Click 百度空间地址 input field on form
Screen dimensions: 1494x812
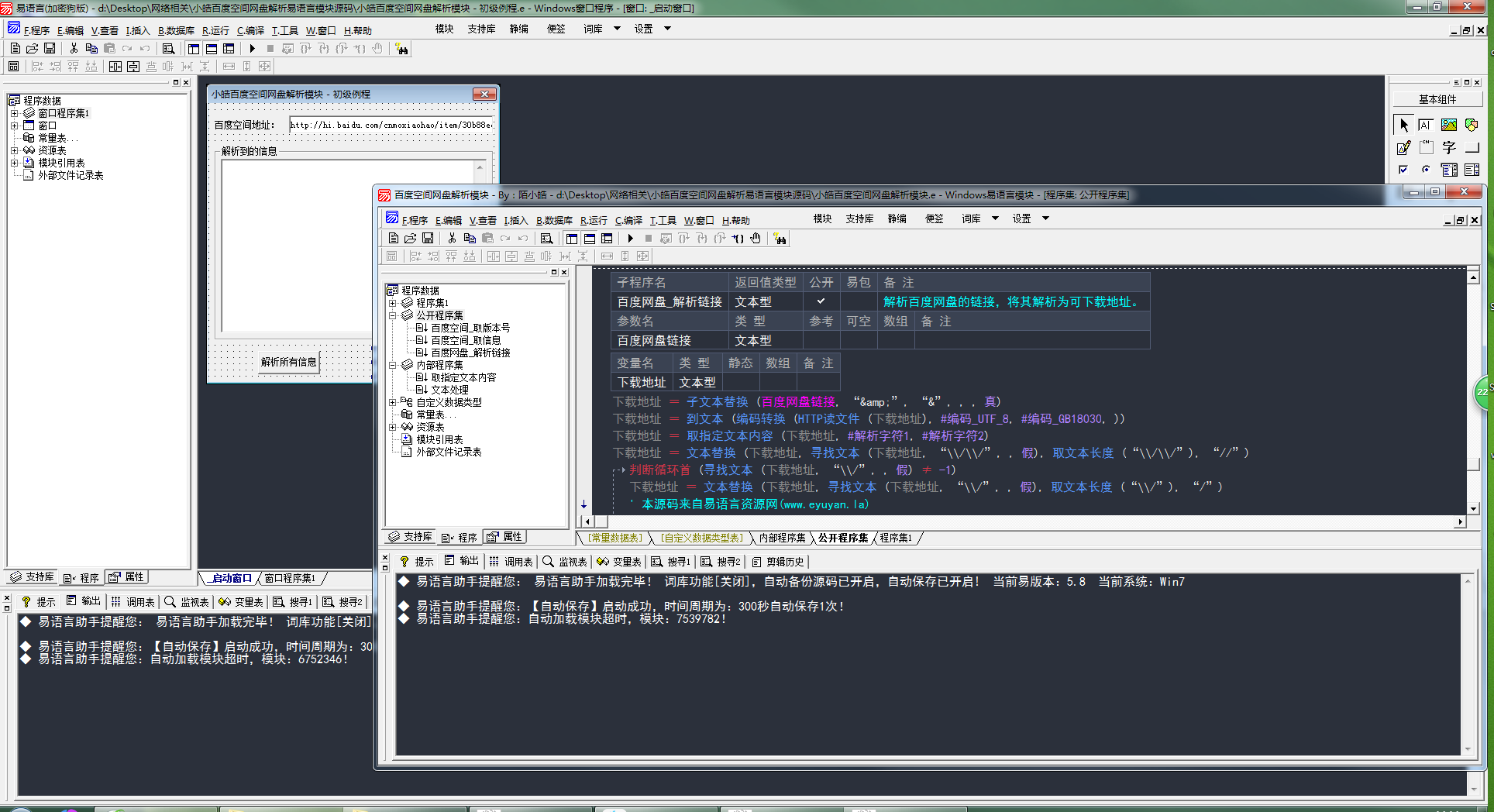coord(391,125)
